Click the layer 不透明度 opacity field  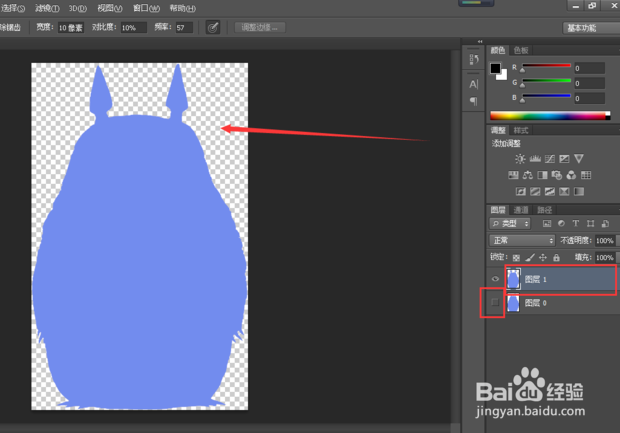coord(605,240)
